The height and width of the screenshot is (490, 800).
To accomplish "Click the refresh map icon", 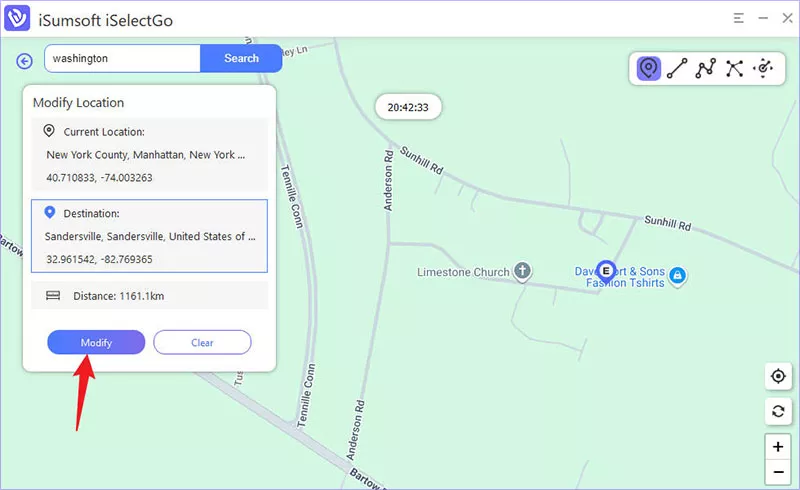I will [x=777, y=411].
